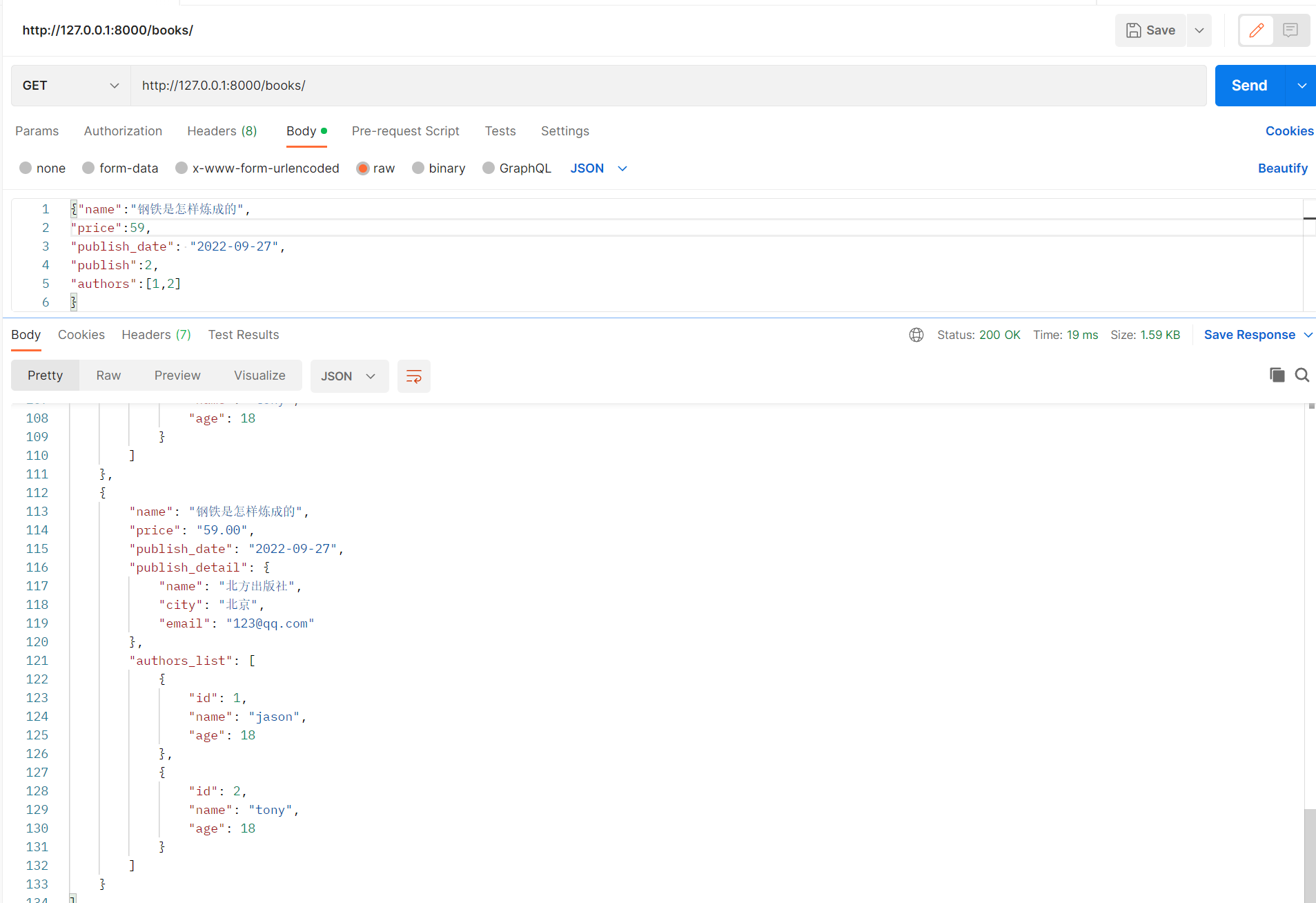Toggle word wrap in response
The image size is (1316, 903).
[413, 376]
